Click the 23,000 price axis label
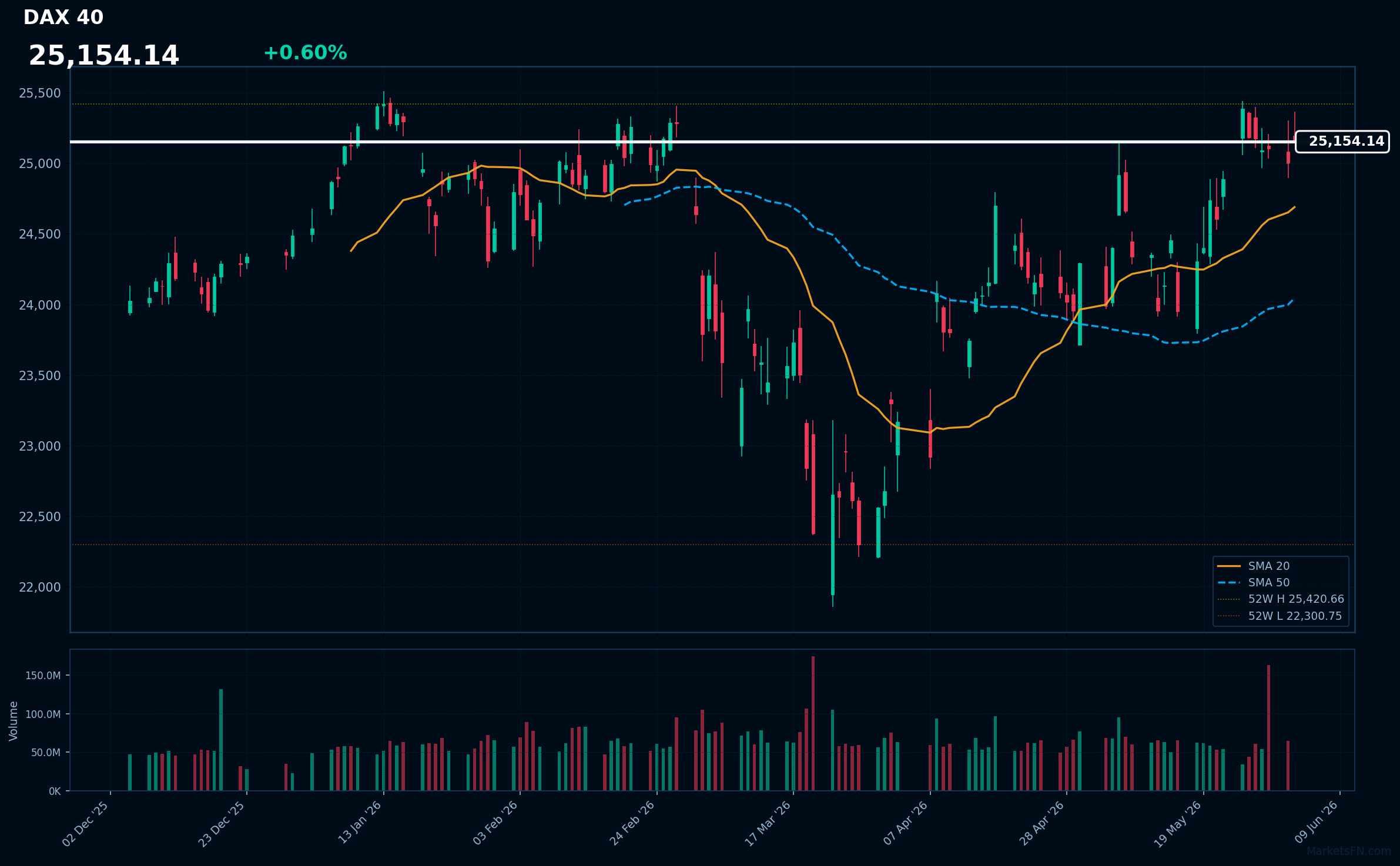The width and height of the screenshot is (1400, 866). click(x=40, y=446)
